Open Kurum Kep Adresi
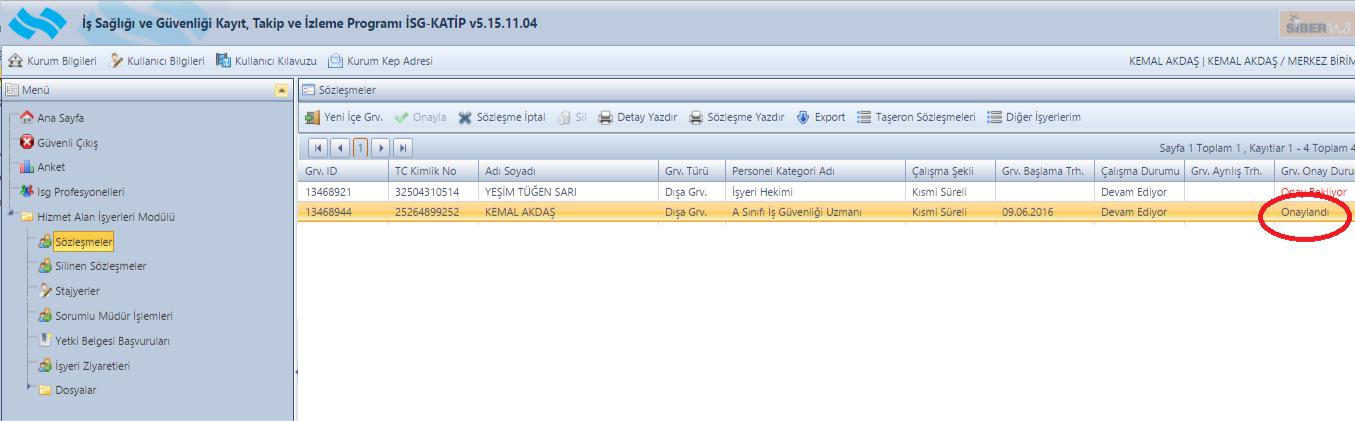Image resolution: width=1355 pixels, height=421 pixels. 380,61
